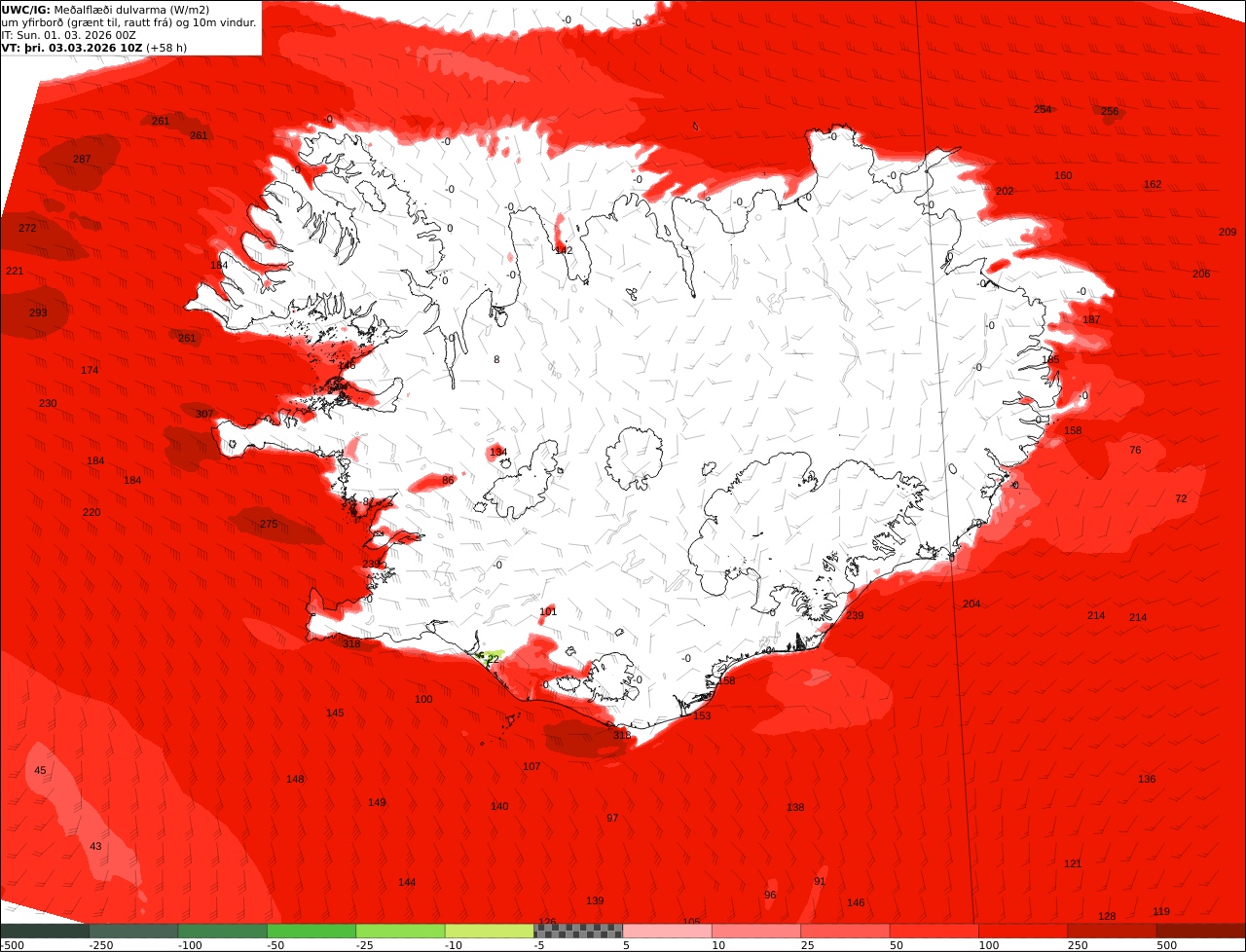Click the map value '144'

[x=407, y=882]
